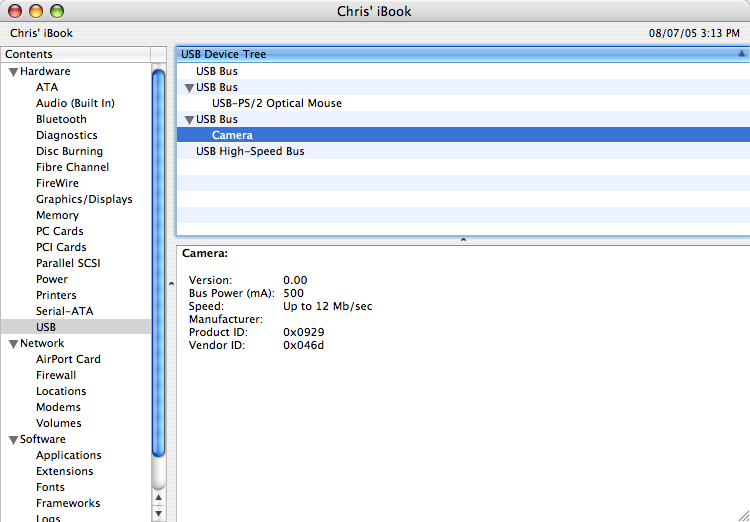Click the Camera: details heading
The width and height of the screenshot is (750, 522).
[x=205, y=254]
